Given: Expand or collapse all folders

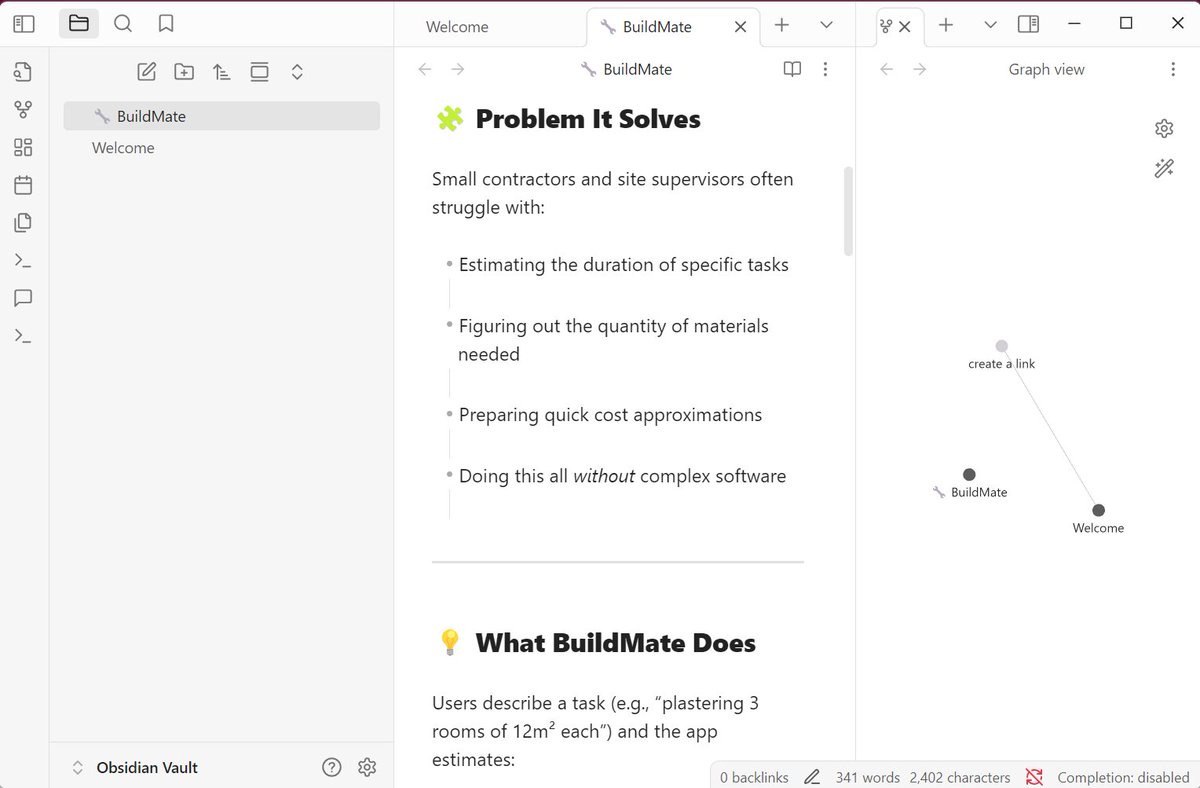Looking at the screenshot, I should click(297, 71).
